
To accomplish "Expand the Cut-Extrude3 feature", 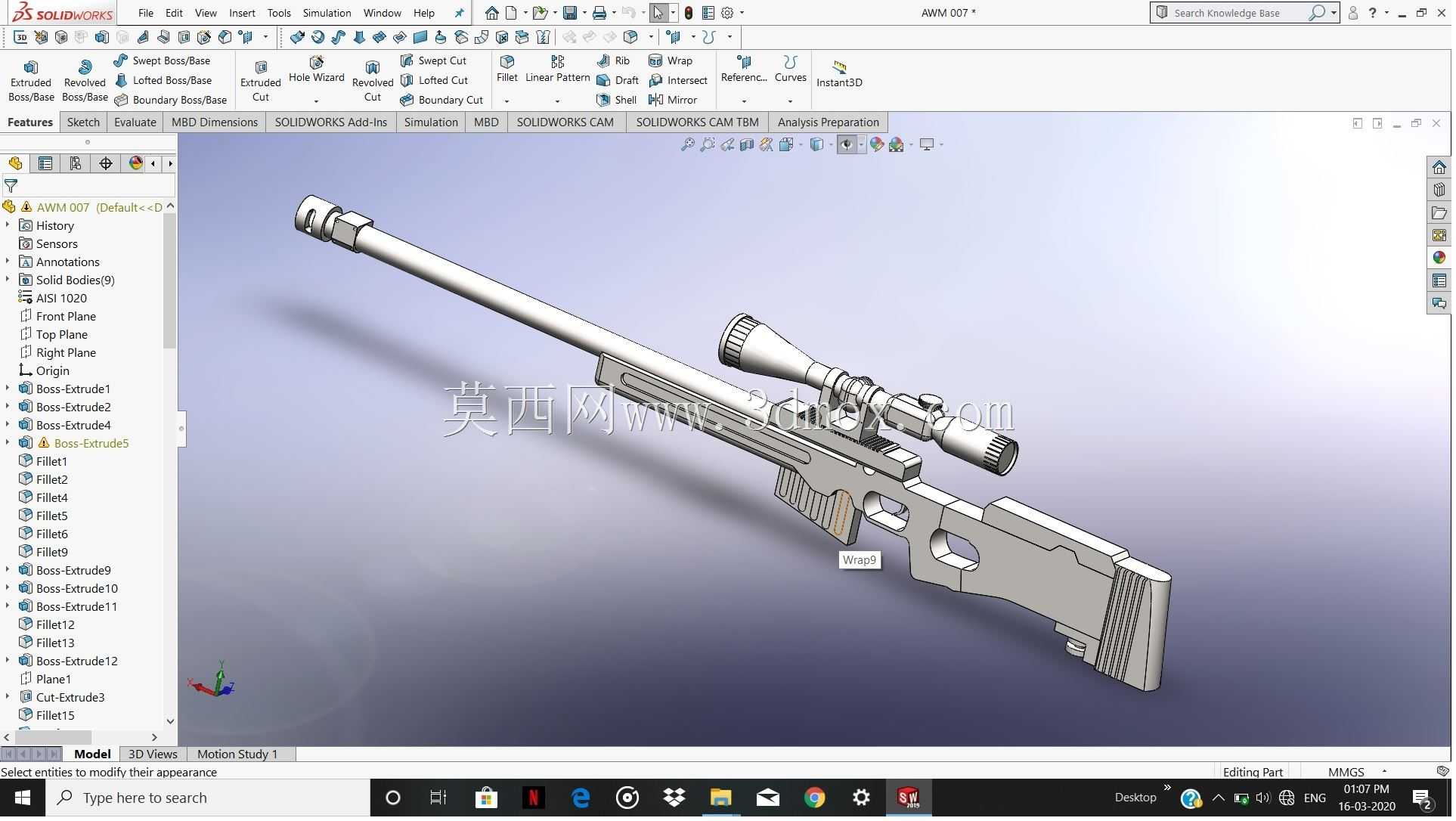I will coord(8,697).
